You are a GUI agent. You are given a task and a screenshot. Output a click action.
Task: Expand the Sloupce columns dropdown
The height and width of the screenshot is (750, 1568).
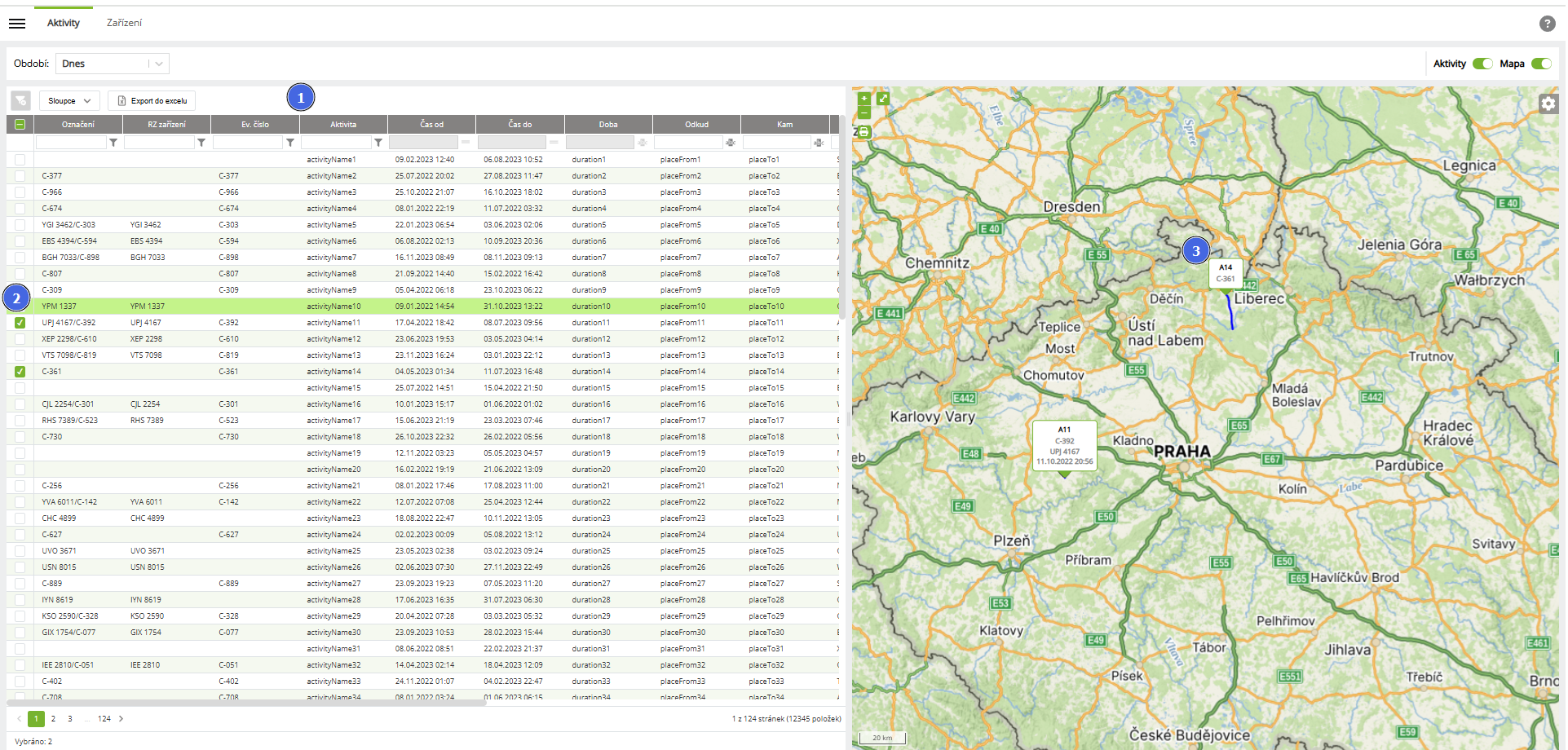pos(69,101)
